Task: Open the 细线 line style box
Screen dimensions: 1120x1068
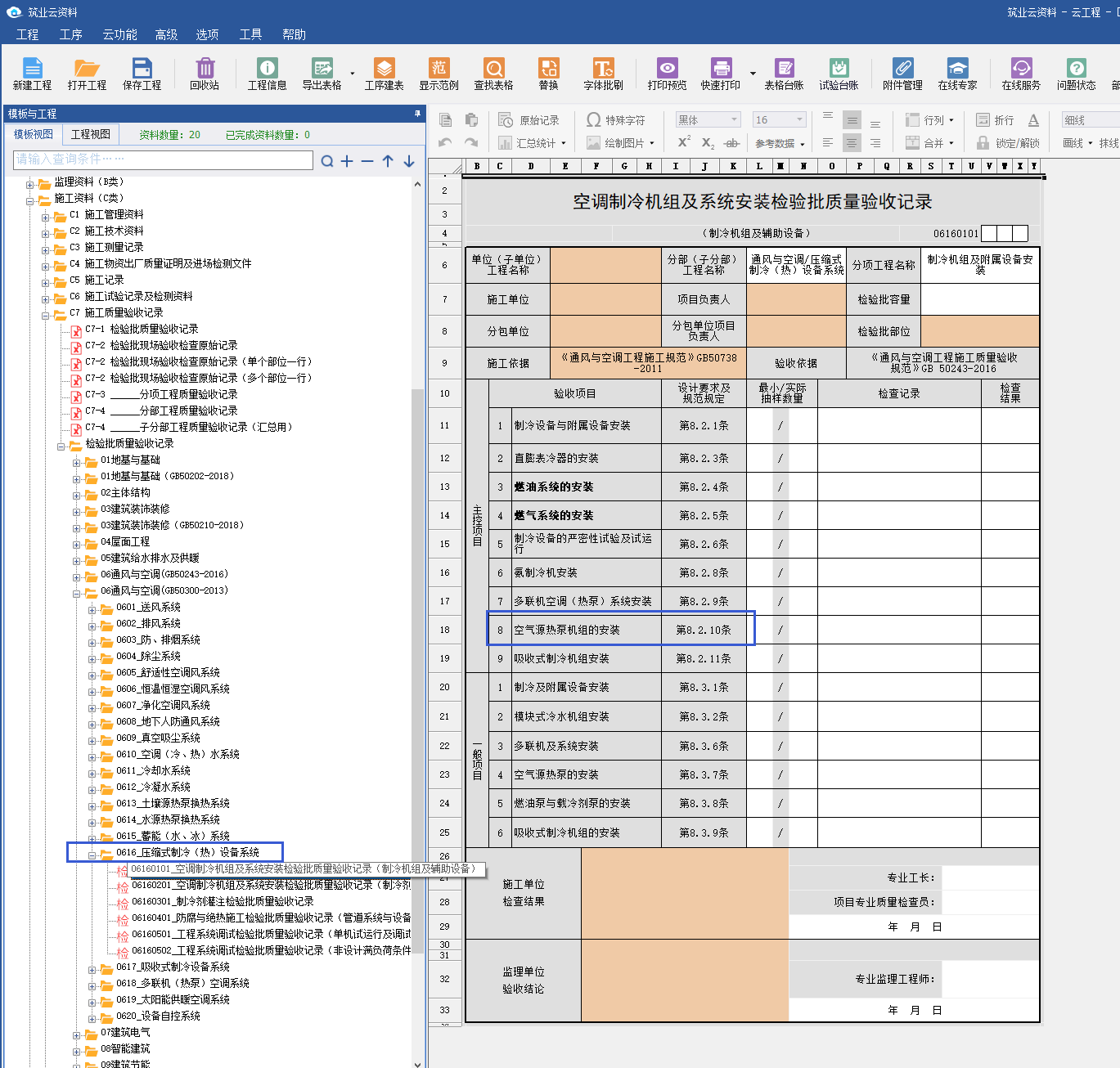Action: click(1091, 120)
